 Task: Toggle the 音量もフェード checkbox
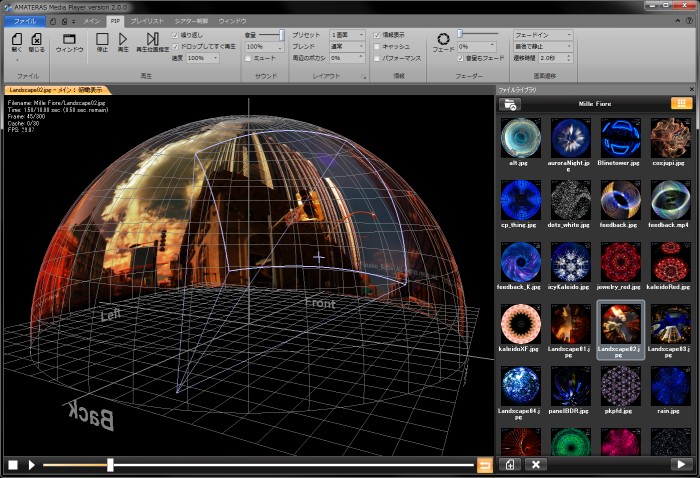461,58
